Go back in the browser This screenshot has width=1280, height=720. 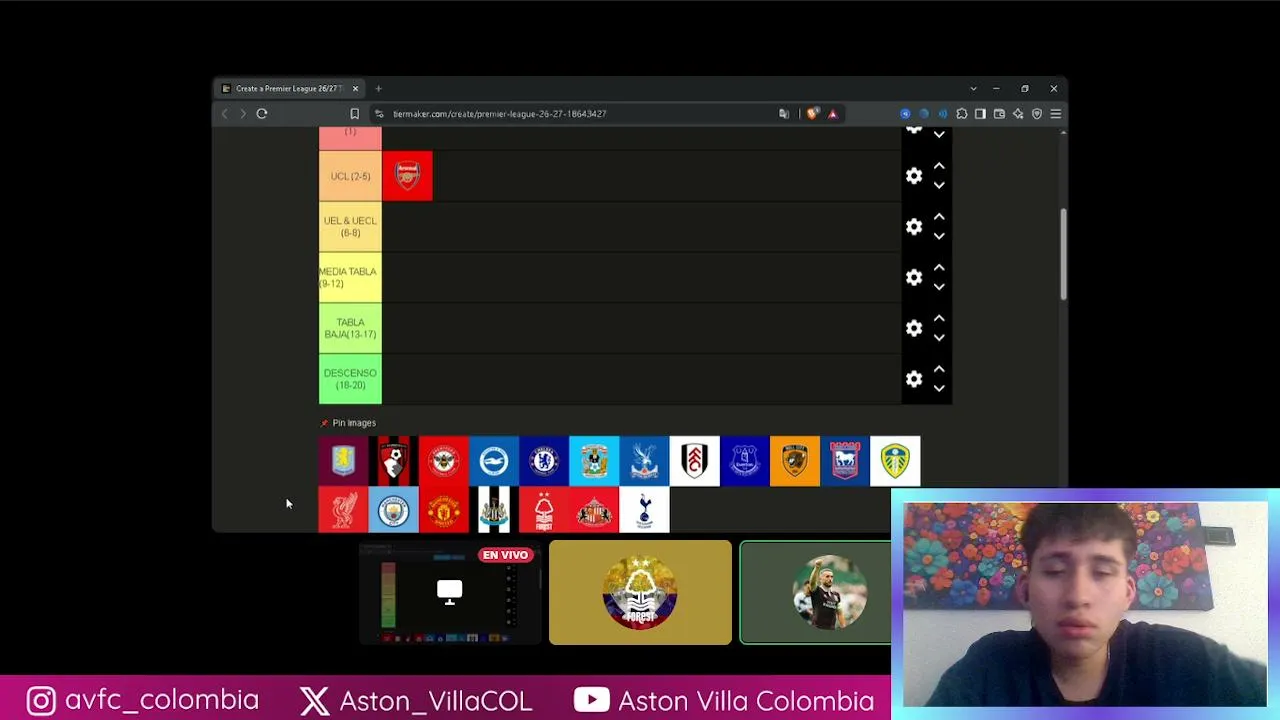pyautogui.click(x=225, y=114)
